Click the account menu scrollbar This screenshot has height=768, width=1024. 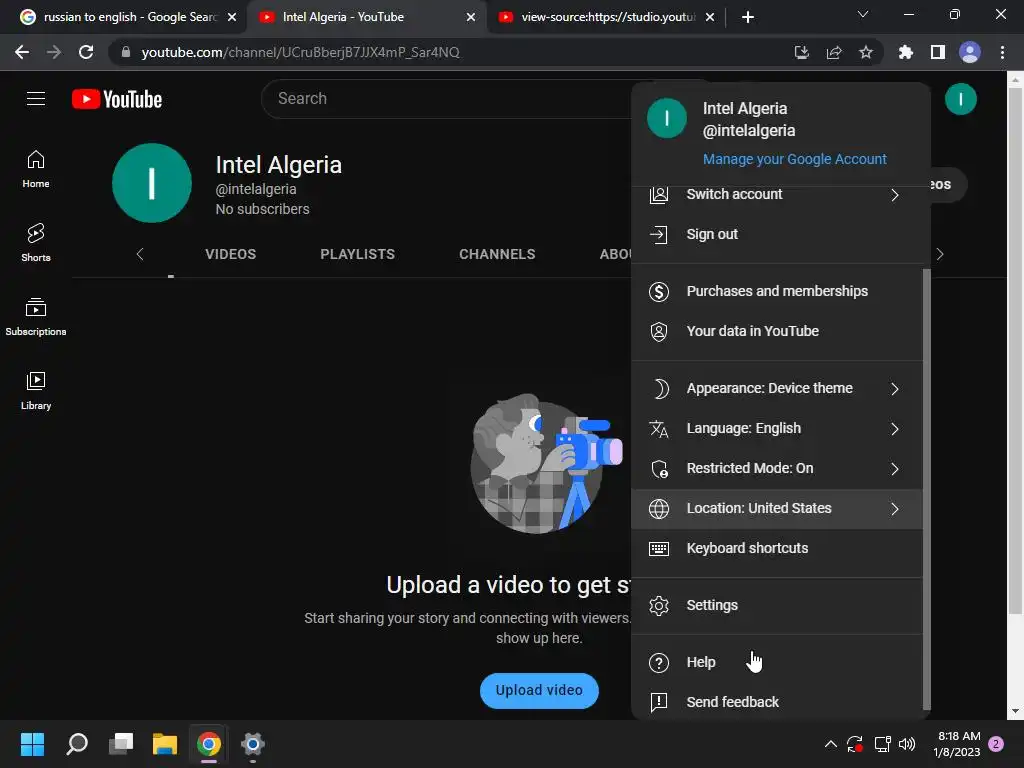tap(926, 490)
